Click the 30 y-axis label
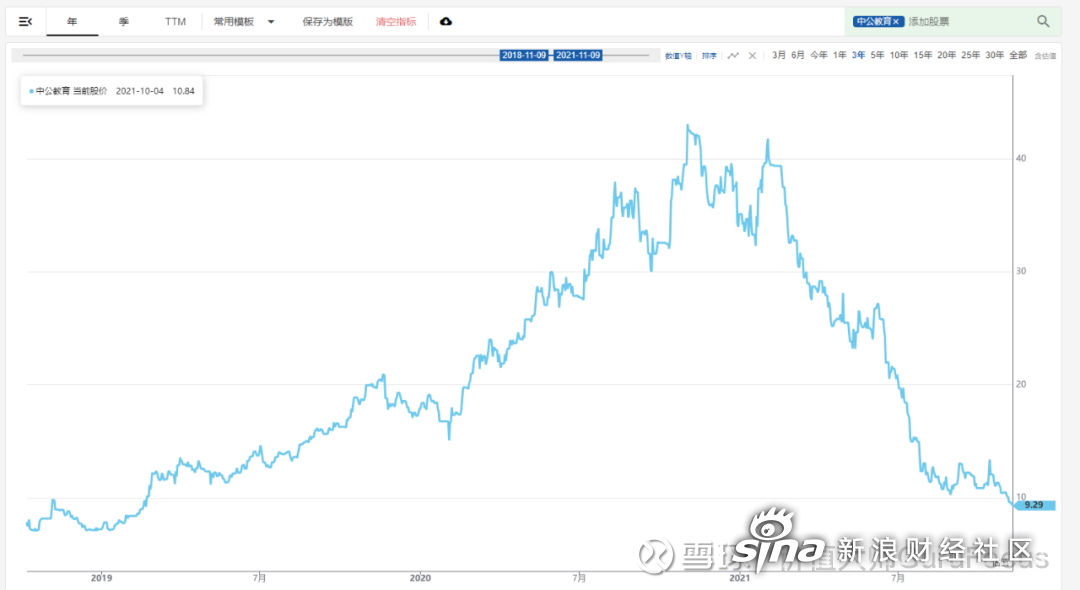The image size is (1080, 590). tap(1021, 271)
